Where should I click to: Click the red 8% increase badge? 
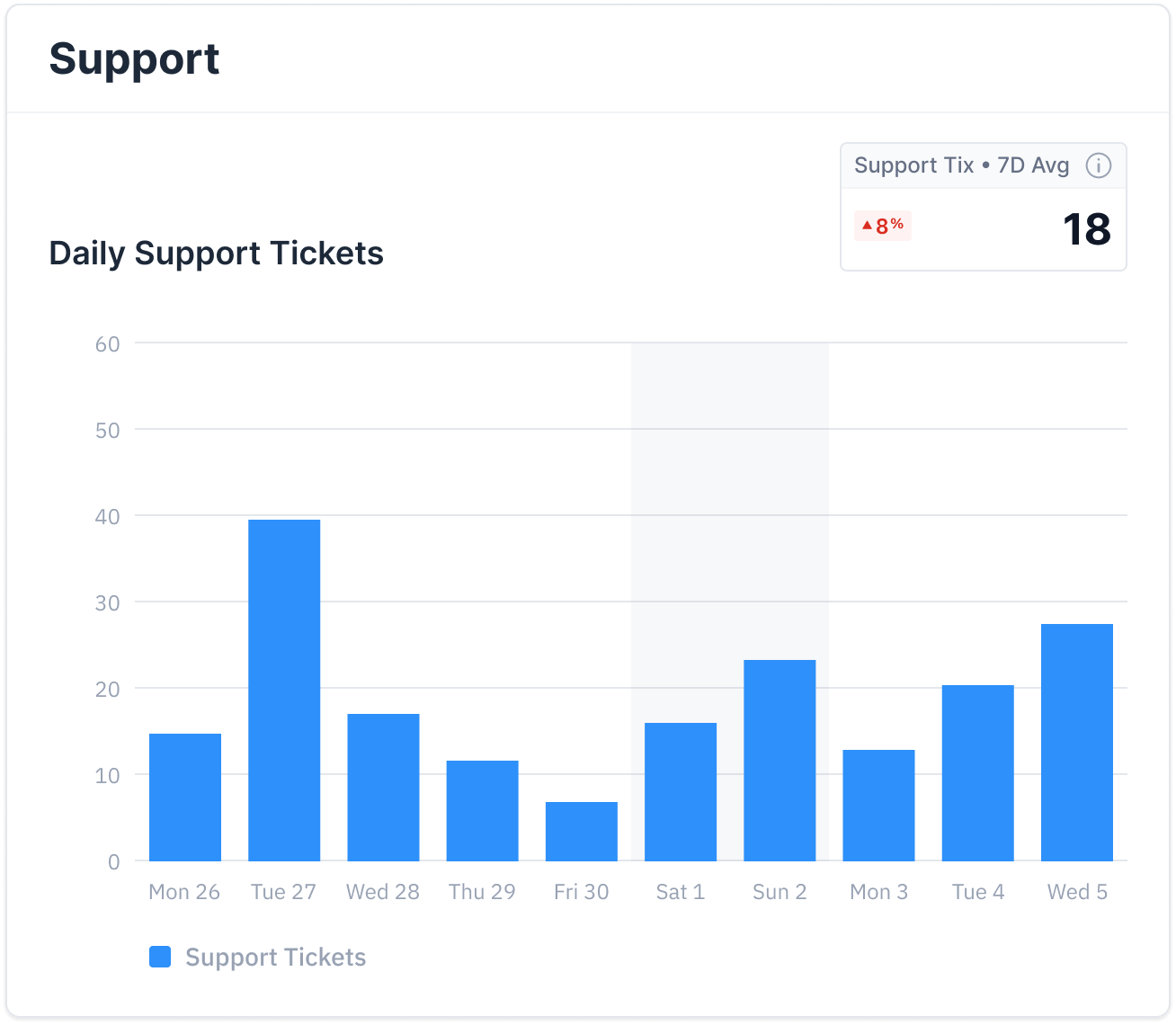pos(882,226)
